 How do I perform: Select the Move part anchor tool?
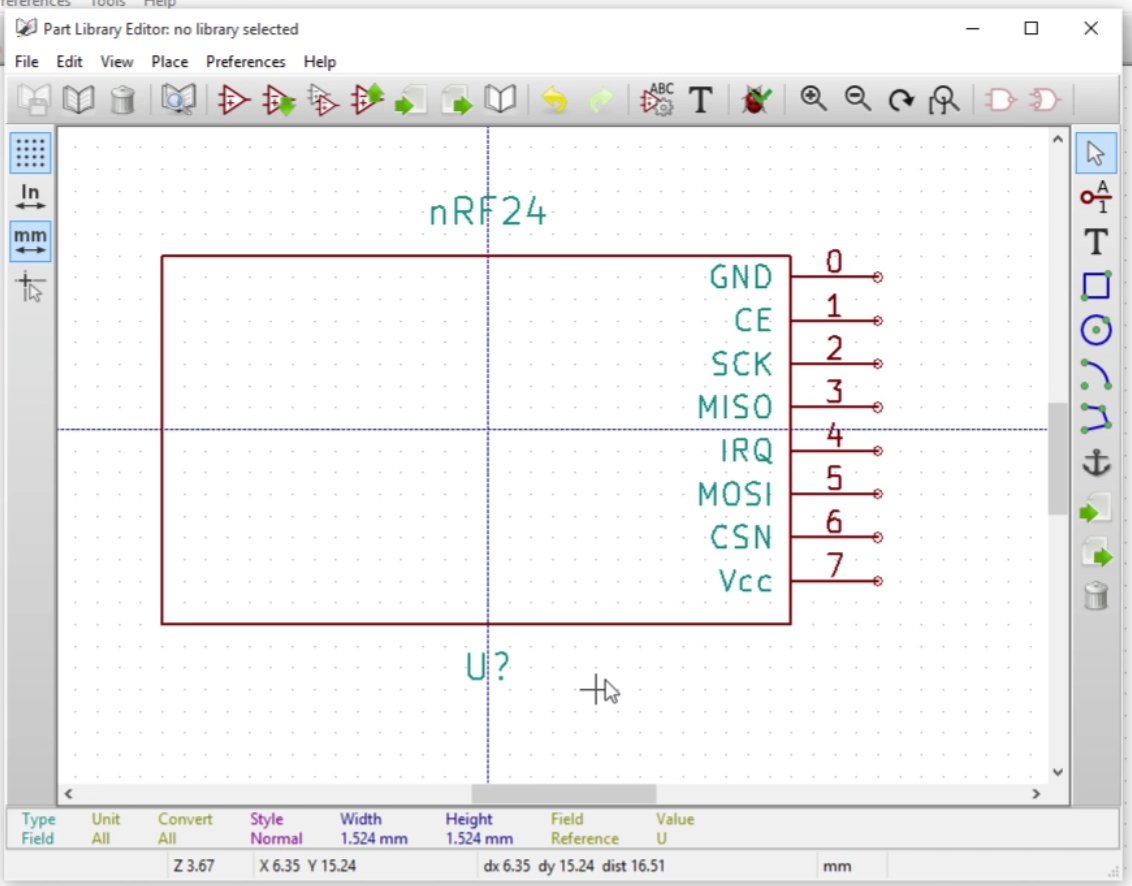pos(1096,464)
